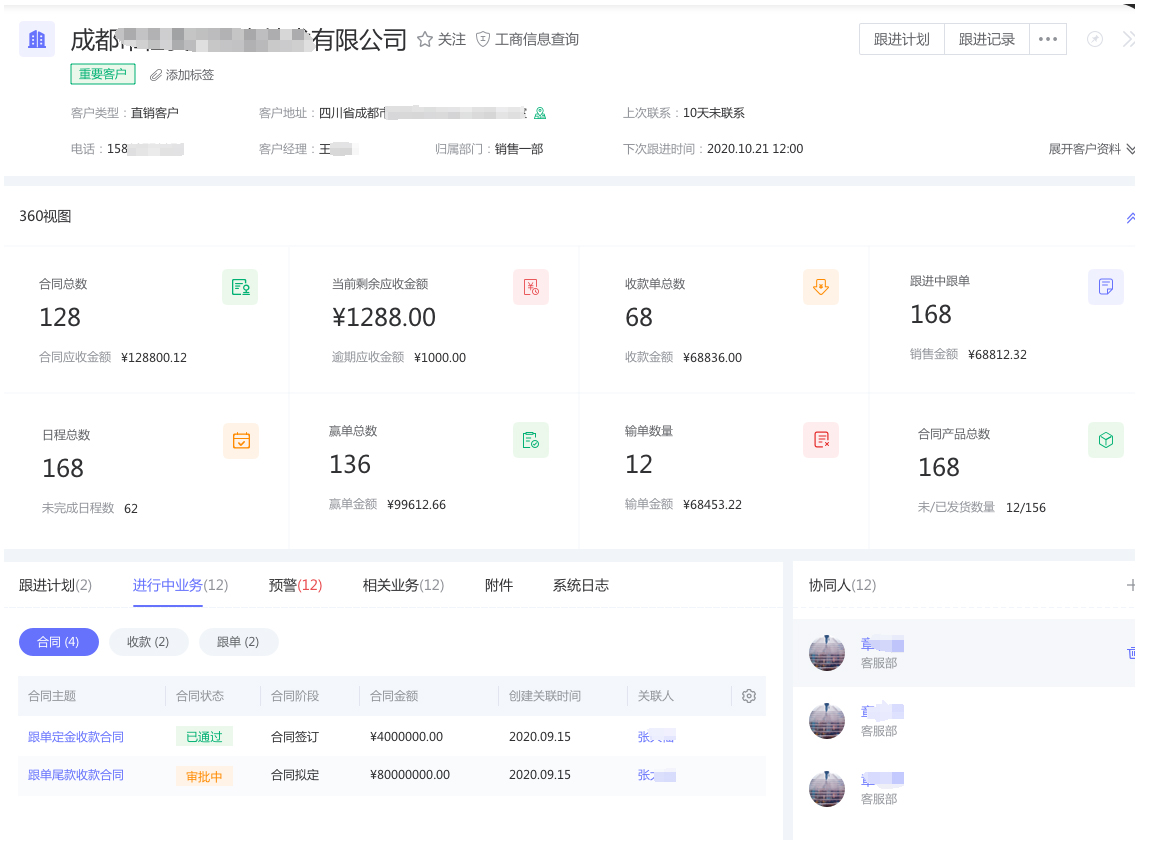Click the 跟进中跟单 card icon

coord(1106,287)
